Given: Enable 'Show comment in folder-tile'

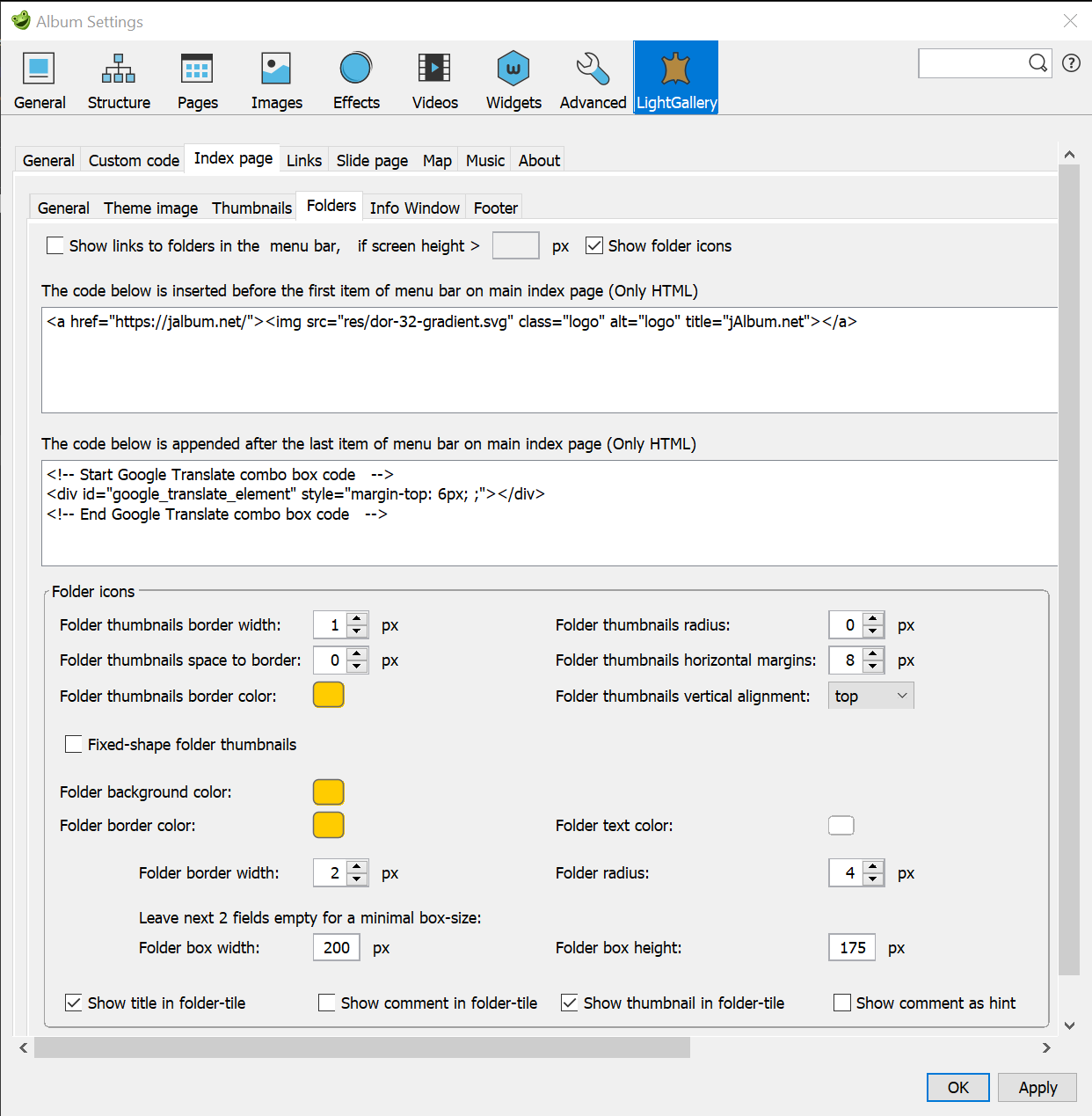Looking at the screenshot, I should tap(326, 1003).
